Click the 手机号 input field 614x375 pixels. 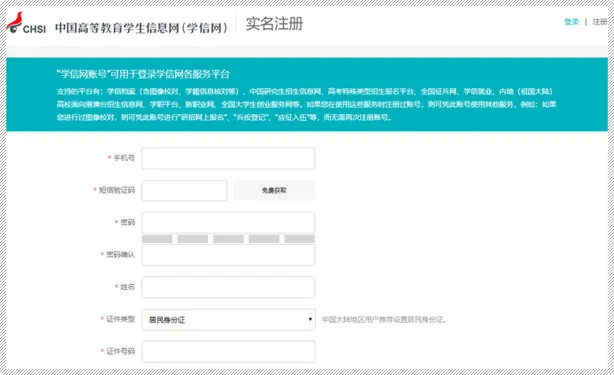(x=228, y=158)
